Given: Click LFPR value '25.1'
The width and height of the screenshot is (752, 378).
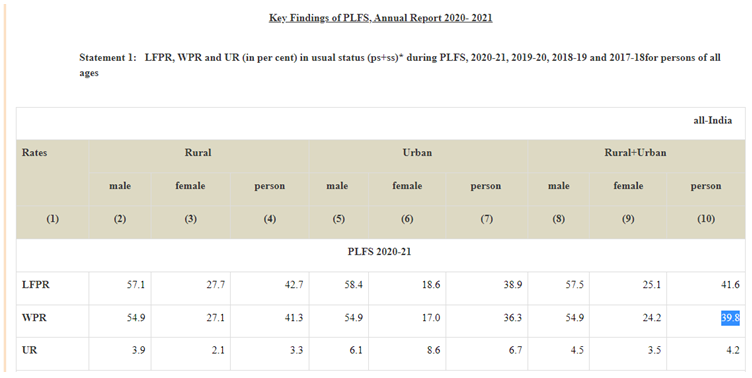Looking at the screenshot, I should click(x=651, y=285).
